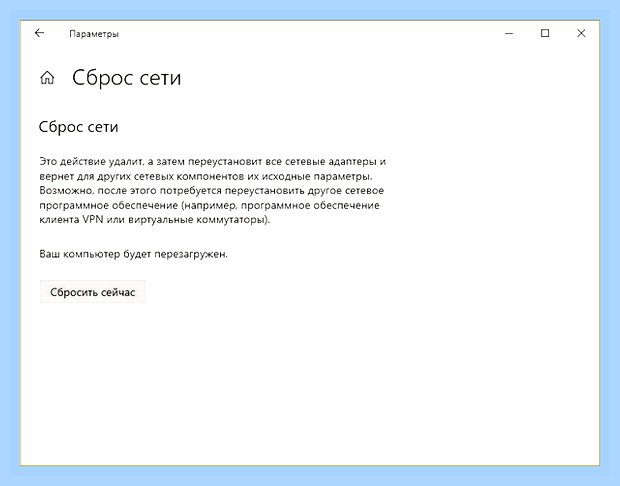Minimize the Параметры window

(x=509, y=34)
